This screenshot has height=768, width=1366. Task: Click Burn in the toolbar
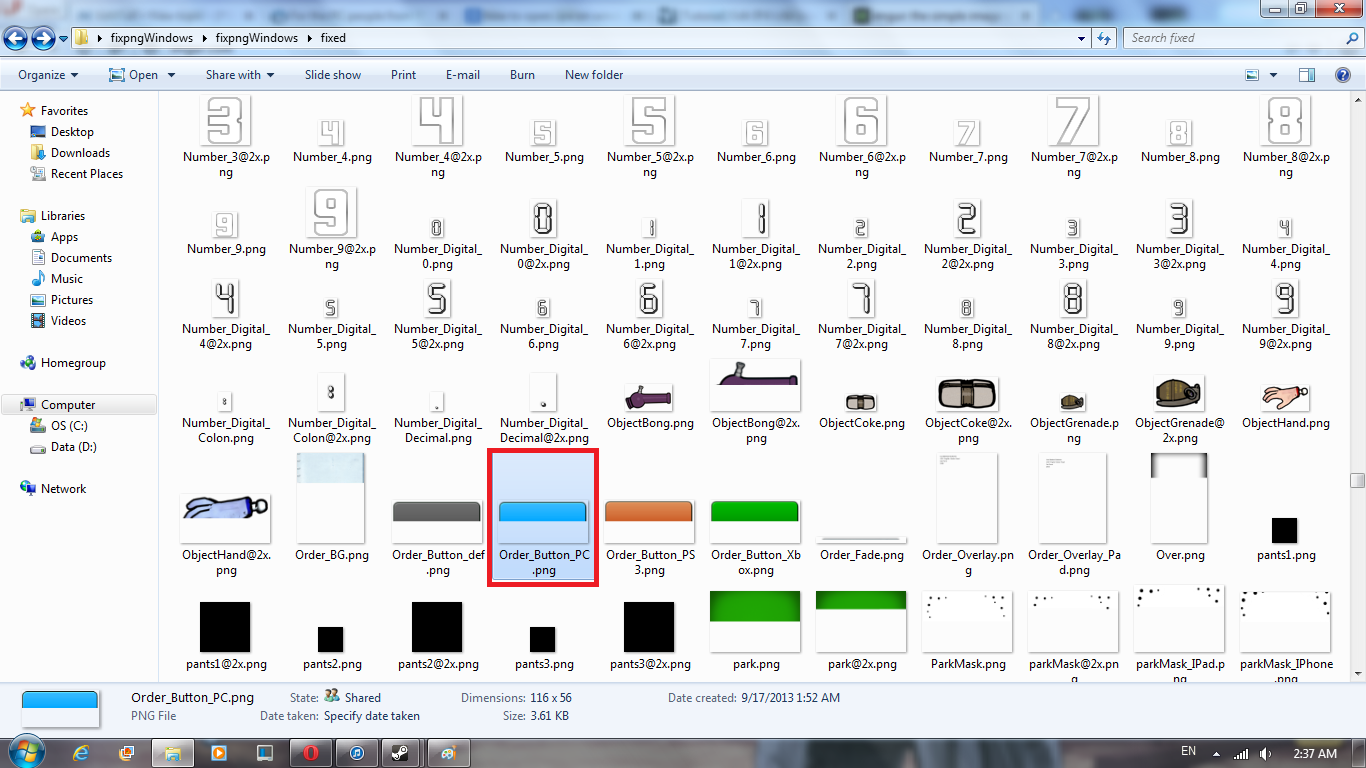[522, 75]
